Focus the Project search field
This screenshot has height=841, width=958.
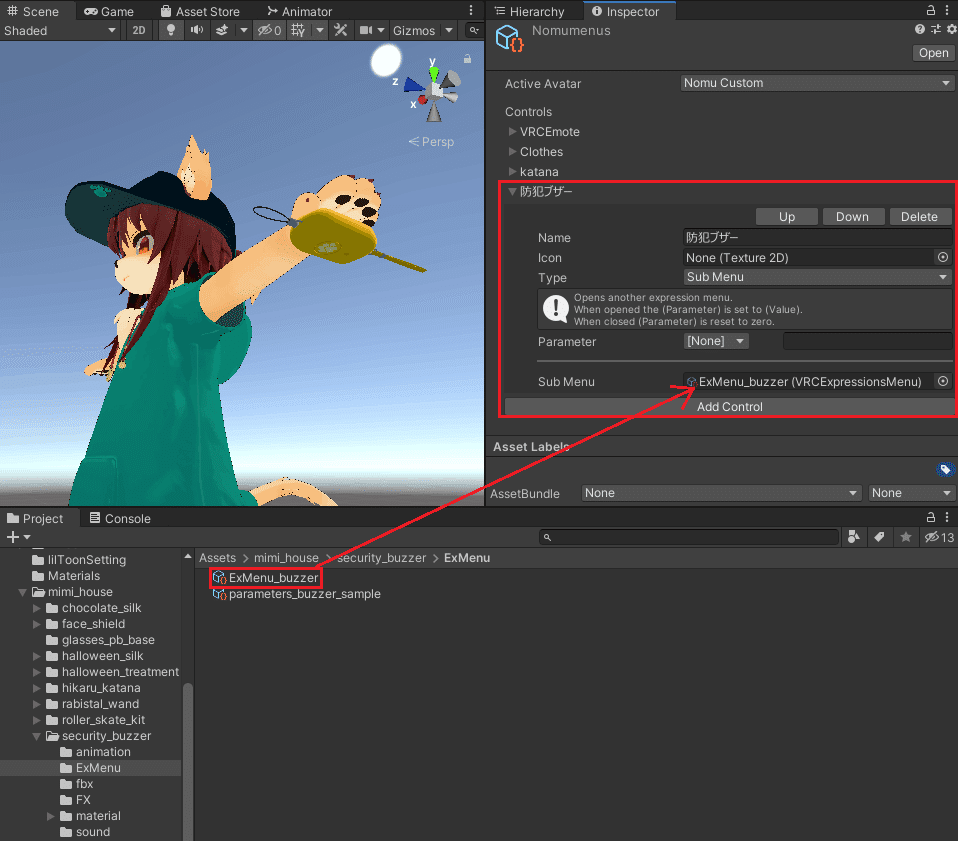click(x=689, y=537)
